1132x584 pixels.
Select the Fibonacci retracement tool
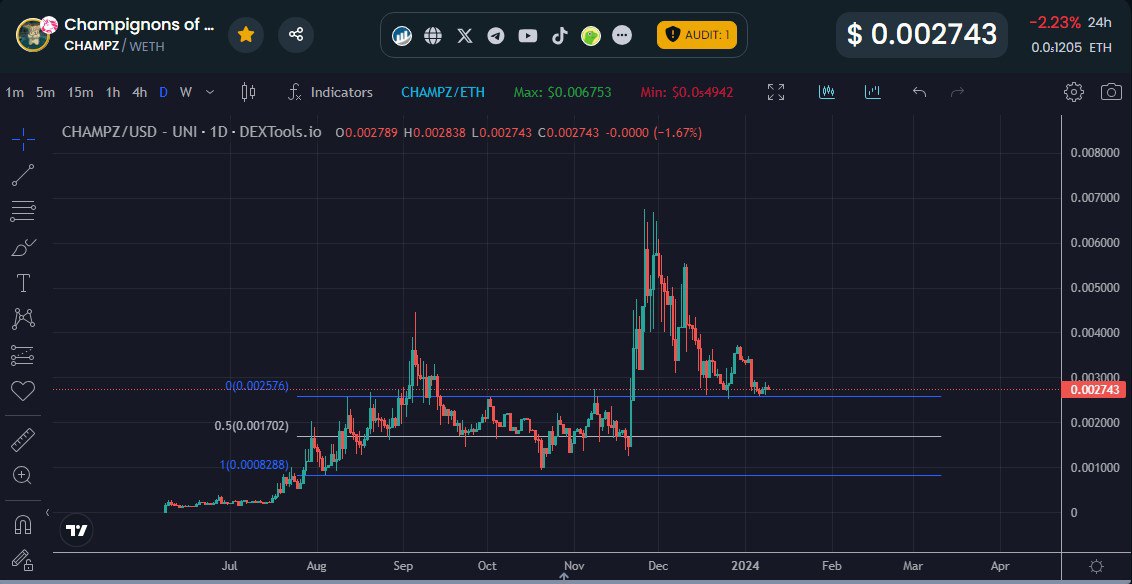pyautogui.click(x=23, y=212)
